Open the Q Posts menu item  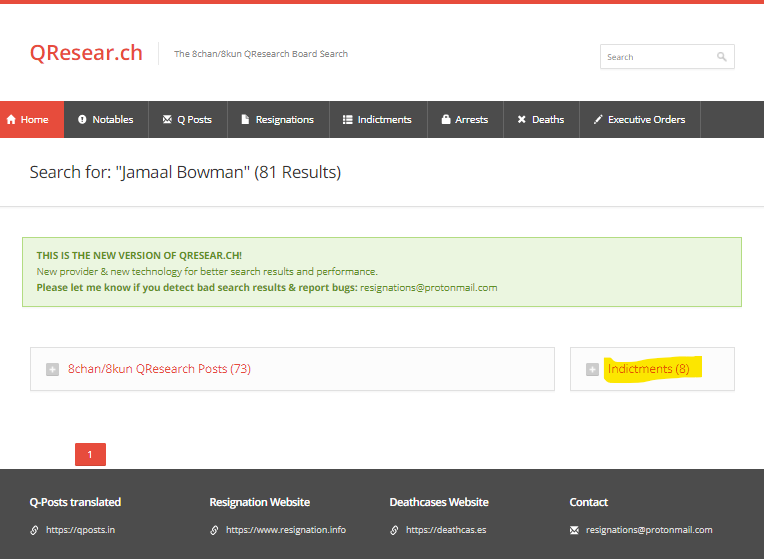tap(188, 119)
